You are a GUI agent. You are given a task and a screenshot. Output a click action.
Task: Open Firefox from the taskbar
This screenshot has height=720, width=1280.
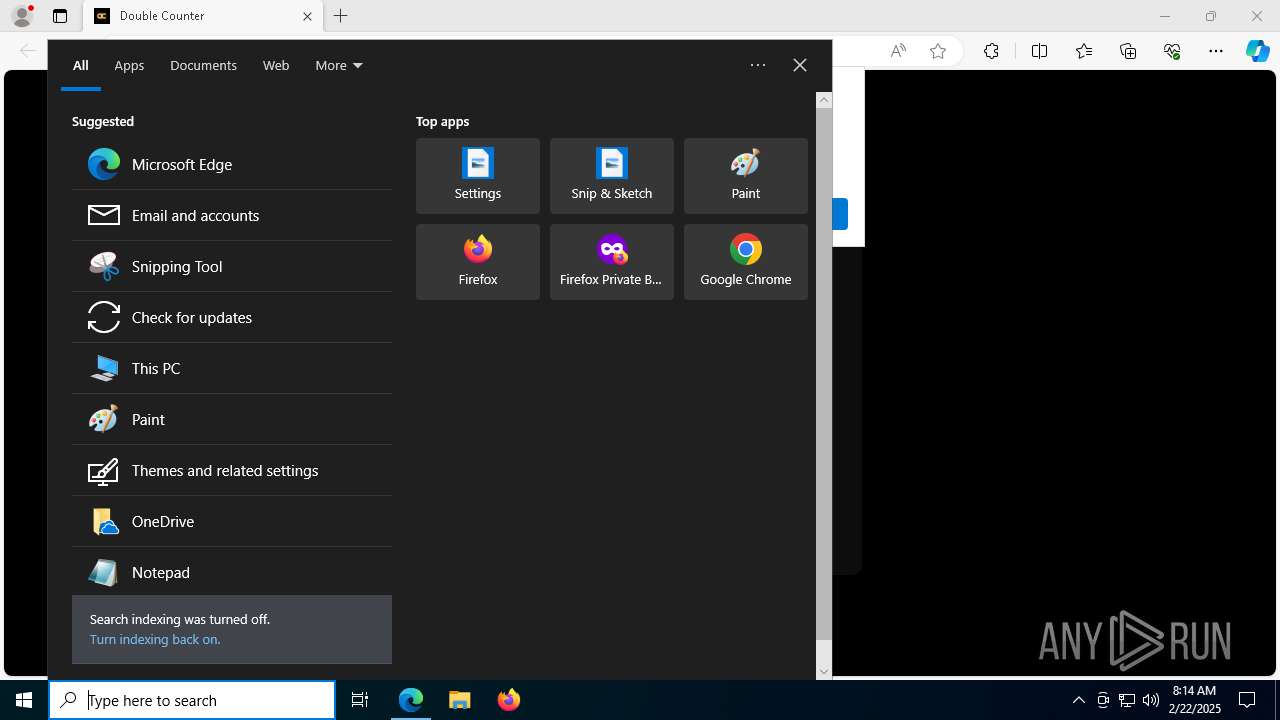point(509,700)
